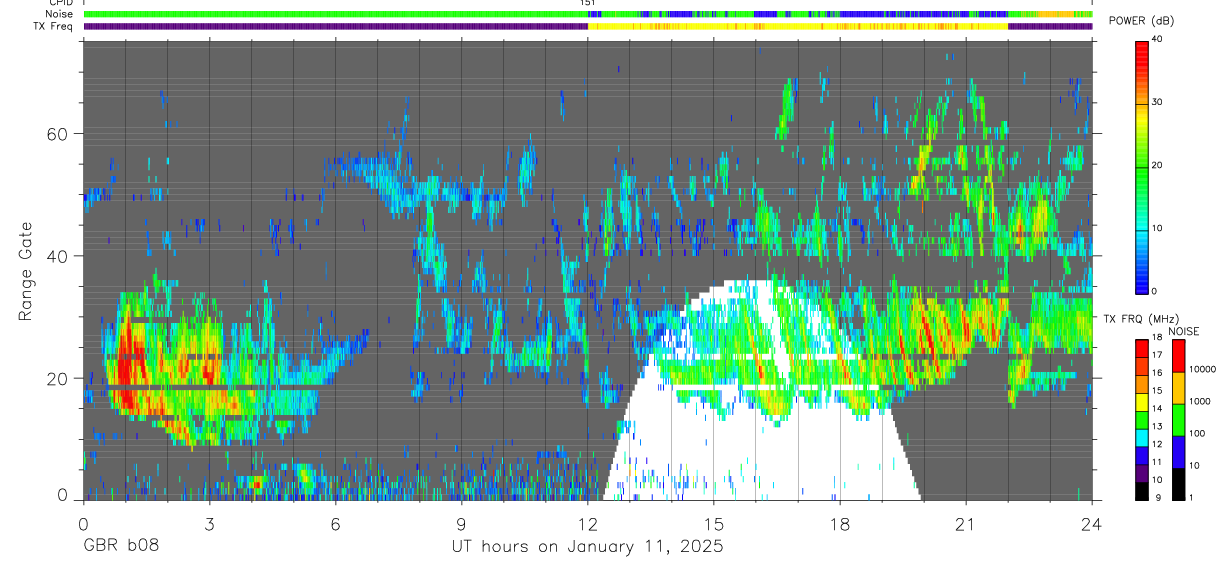Click the x-axis tick label '3'
This screenshot has width=1228, height=567.
pos(209,524)
